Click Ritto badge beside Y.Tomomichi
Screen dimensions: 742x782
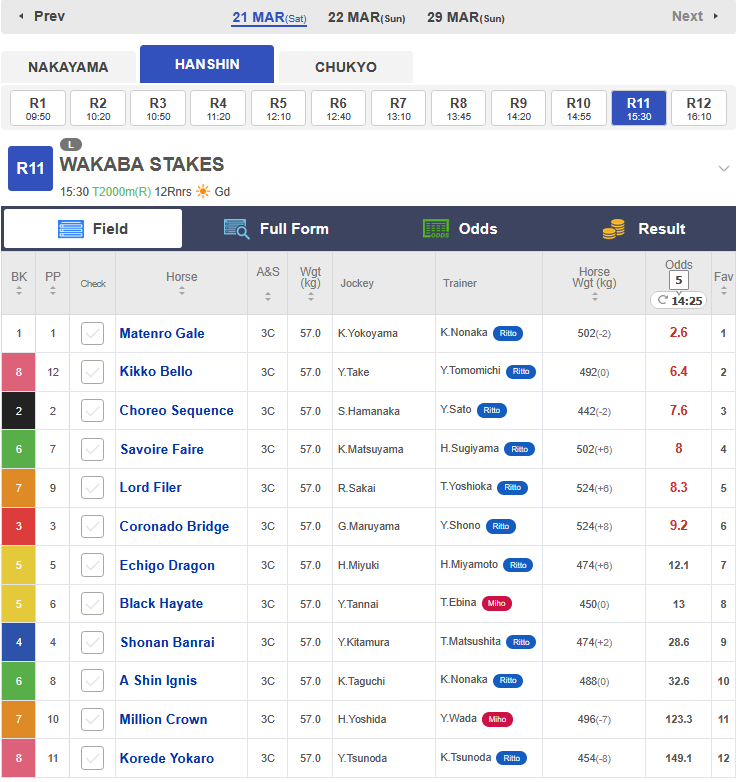[x=521, y=372]
